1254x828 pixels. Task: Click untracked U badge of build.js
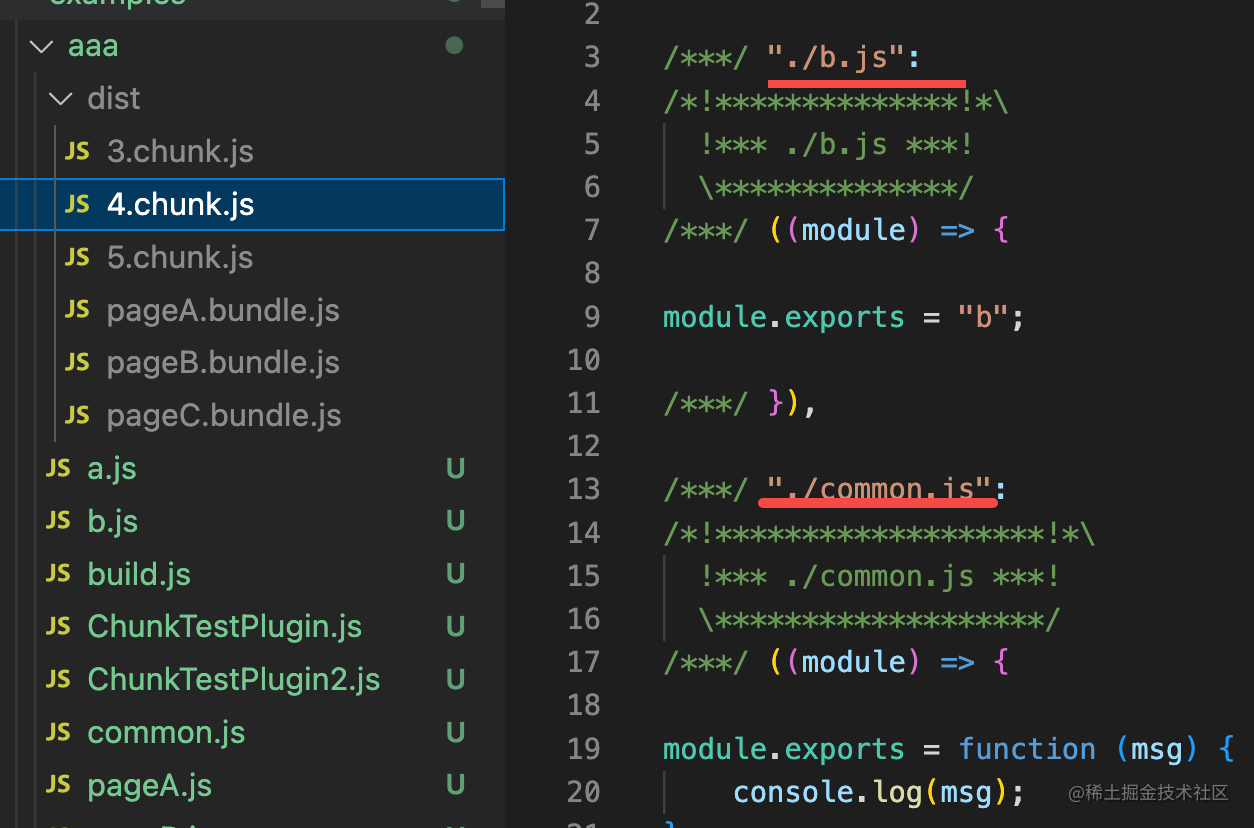coord(455,574)
